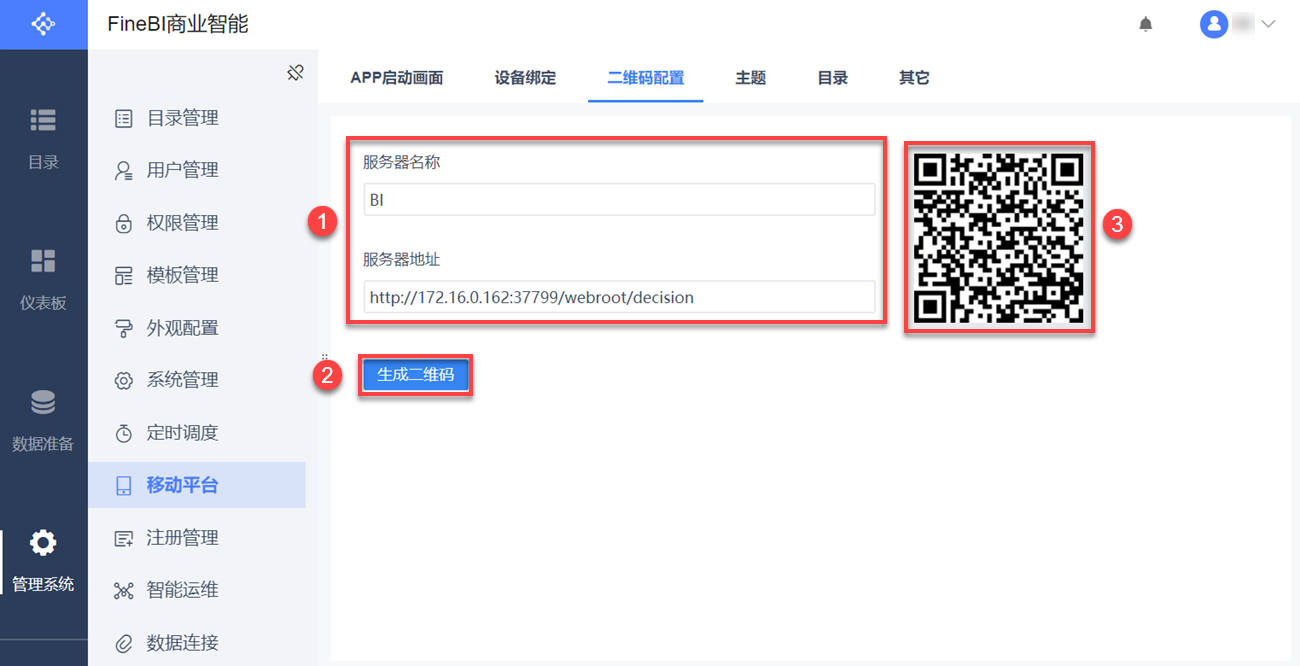Open 智能运维 menu label
Image resolution: width=1300 pixels, height=666 pixels.
coord(183,590)
